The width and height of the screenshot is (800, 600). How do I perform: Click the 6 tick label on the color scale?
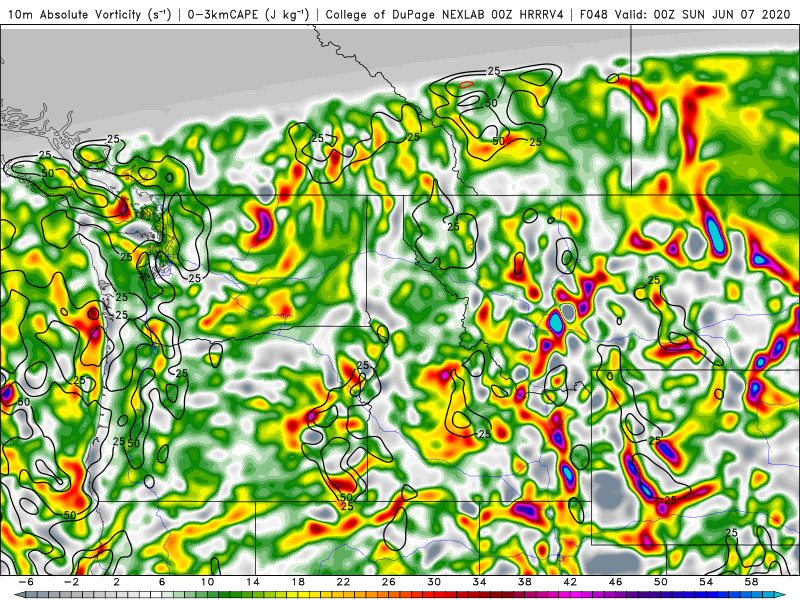coord(162,582)
